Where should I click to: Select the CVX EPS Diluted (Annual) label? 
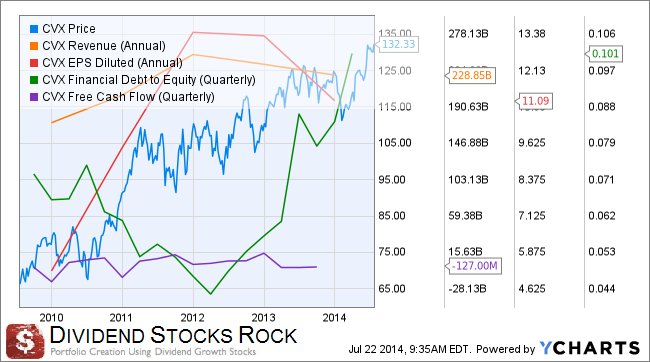coord(112,63)
